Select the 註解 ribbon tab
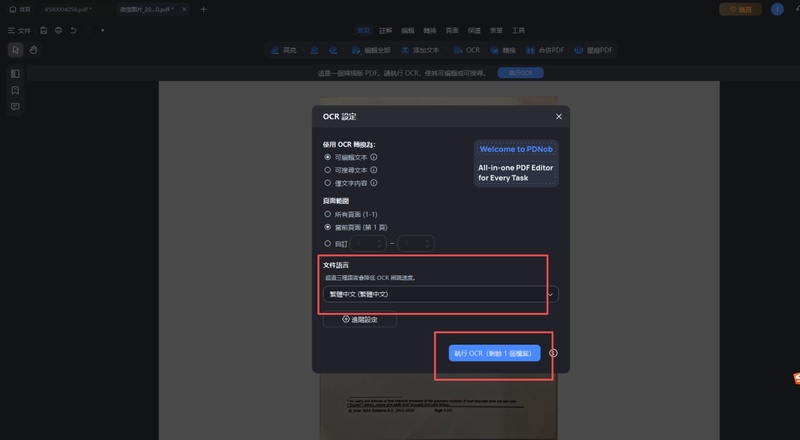800x440 pixels. point(386,31)
